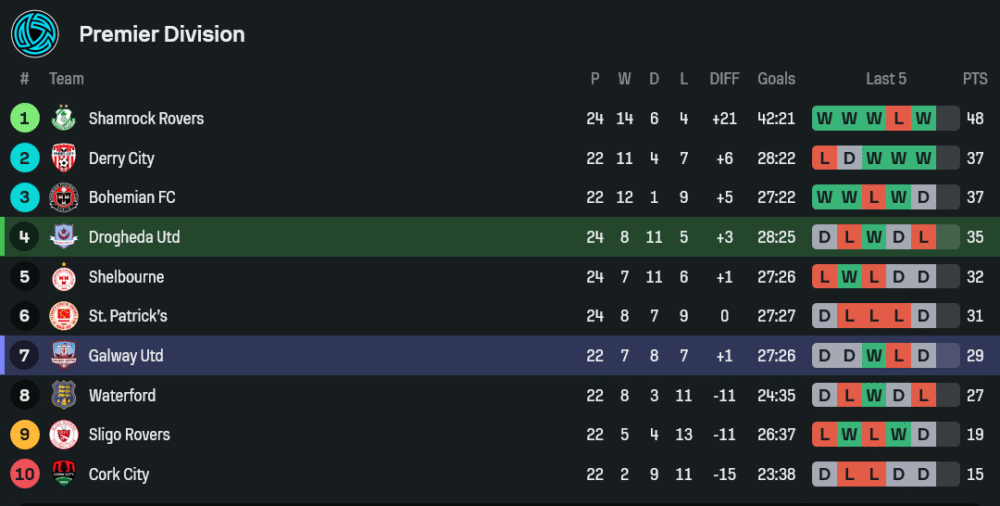The height and width of the screenshot is (506, 1000).
Task: Open the Shamrock Rovers team name
Action: pyautogui.click(x=146, y=118)
